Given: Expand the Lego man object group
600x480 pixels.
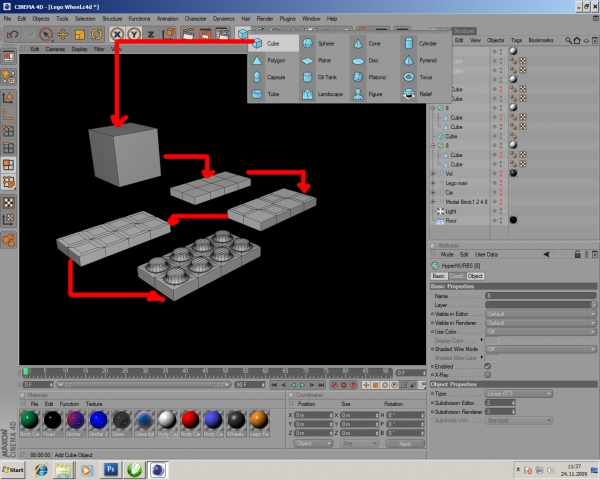Looking at the screenshot, I should coord(434,183).
